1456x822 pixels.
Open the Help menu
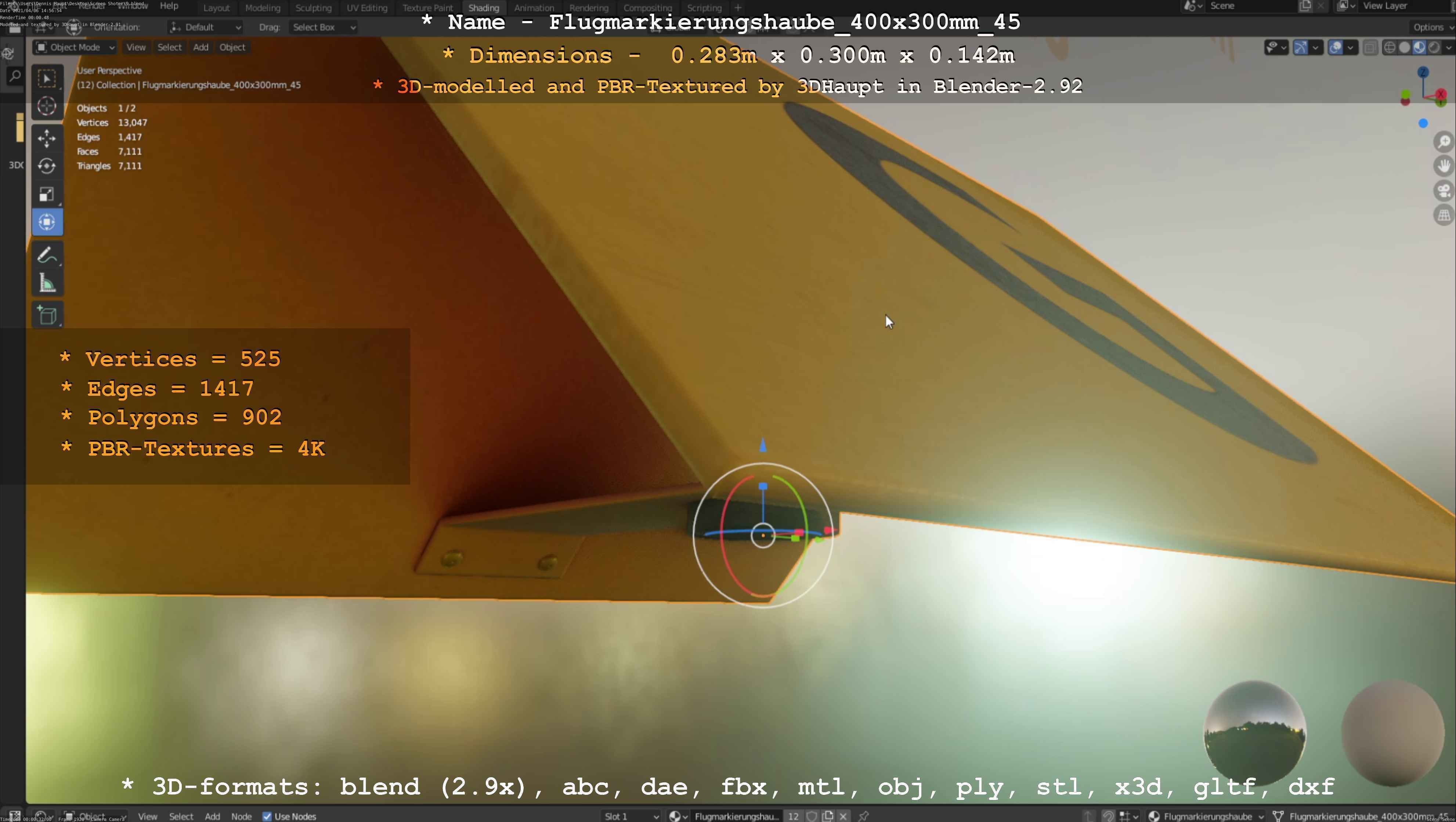[169, 6]
